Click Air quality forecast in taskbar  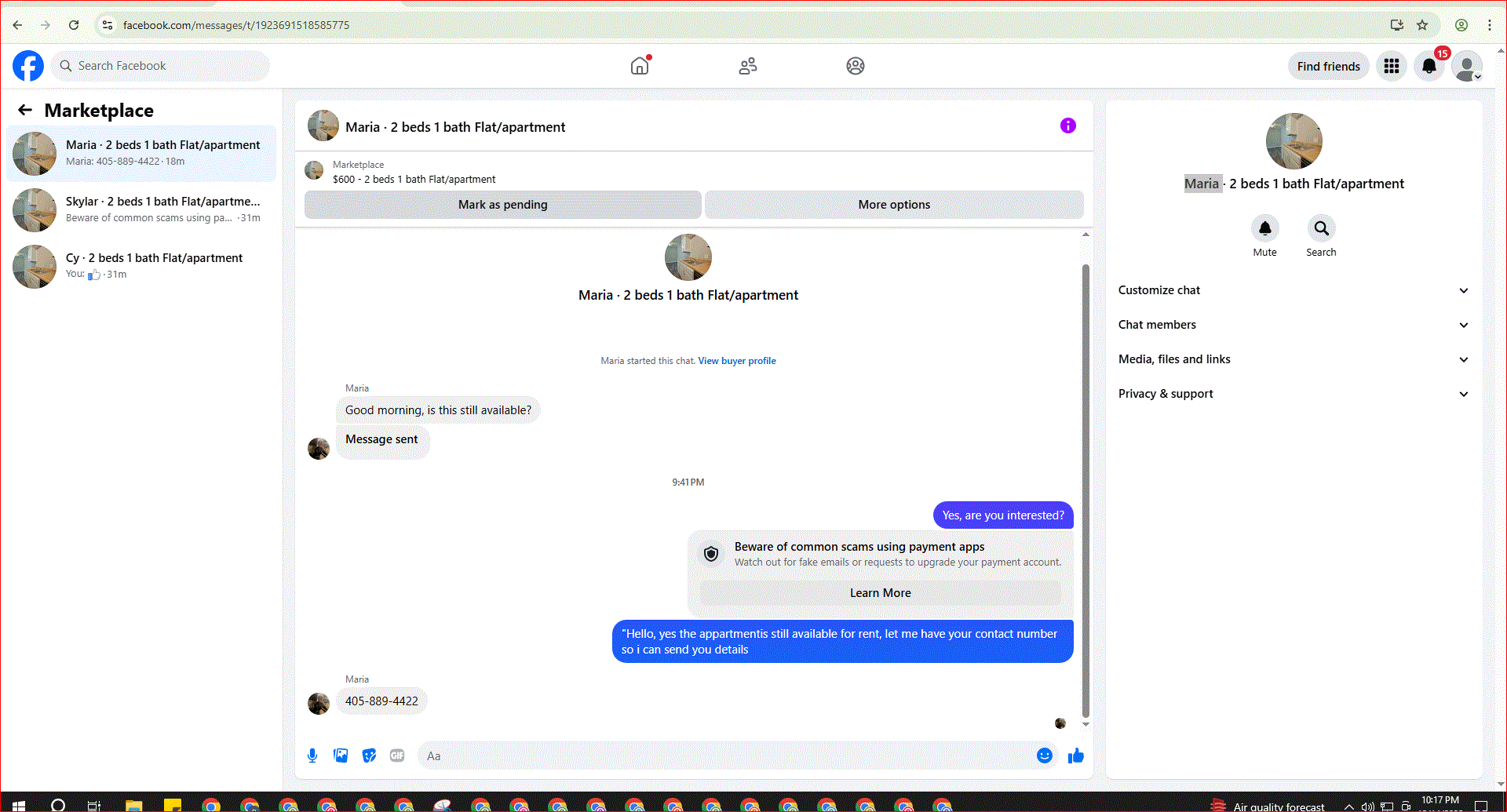point(1268,806)
